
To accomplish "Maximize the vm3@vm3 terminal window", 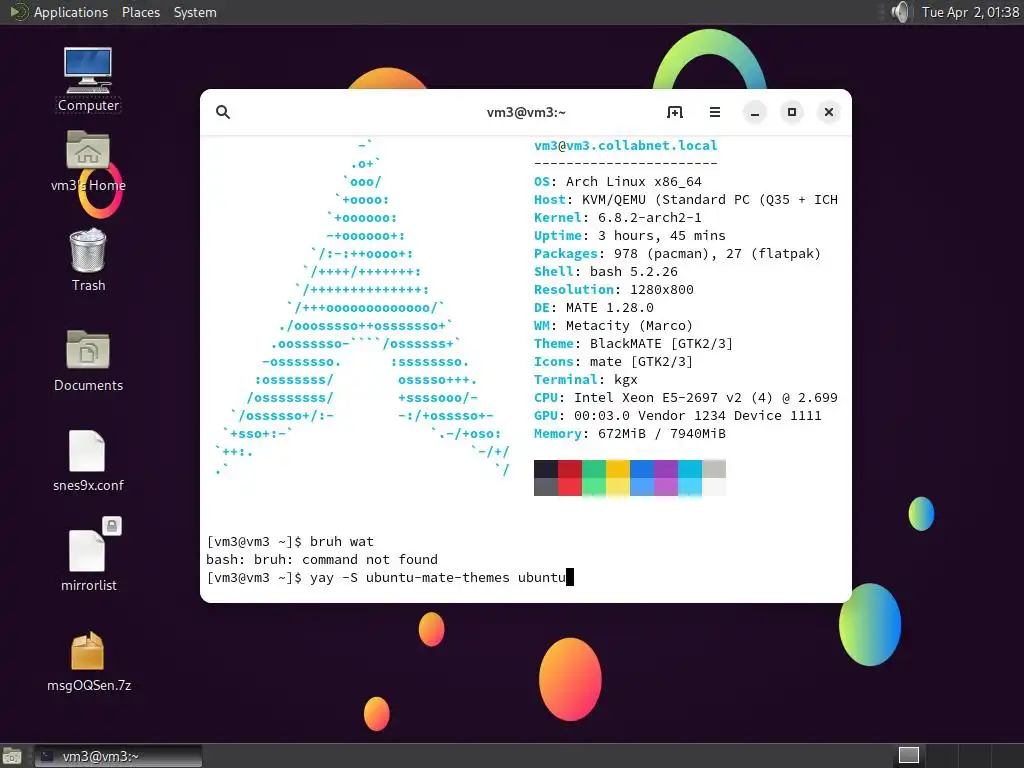I will click(x=792, y=112).
